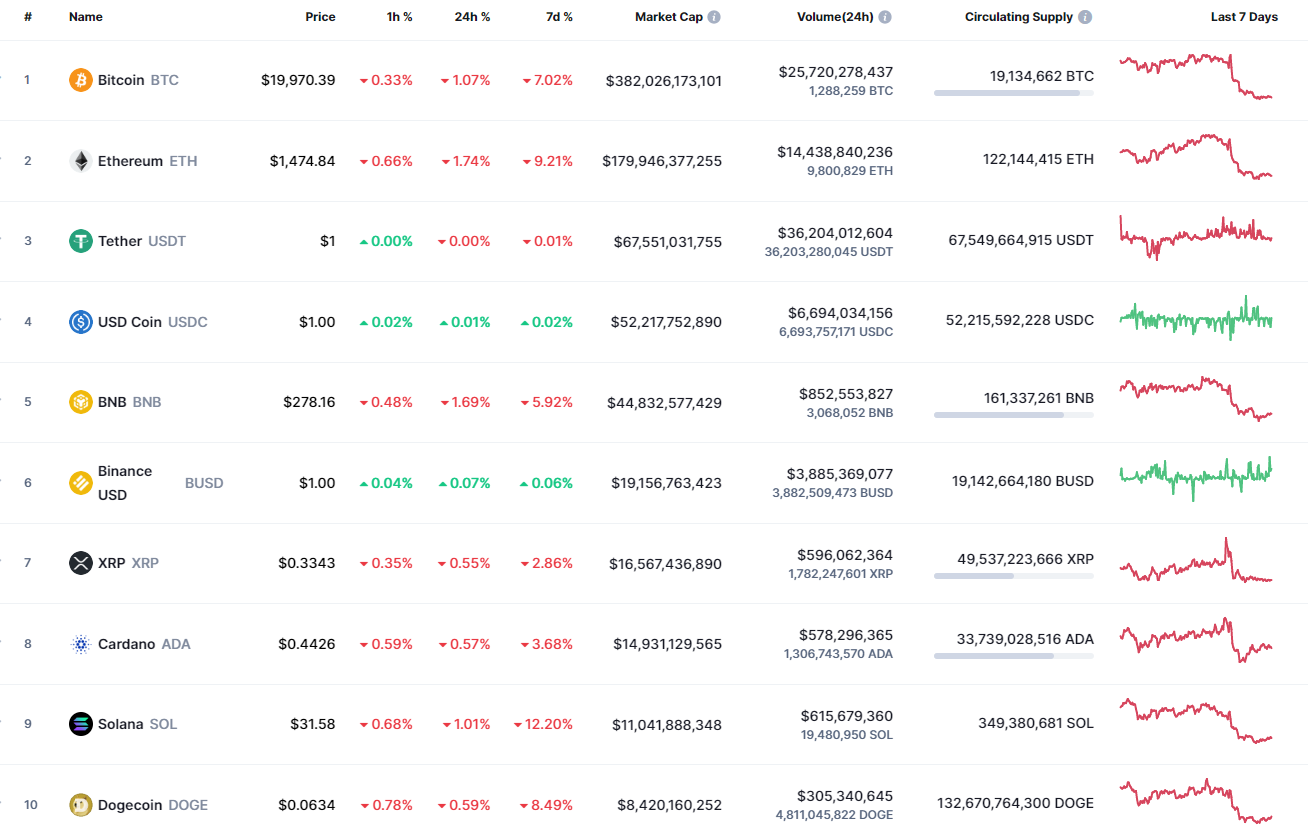Sort by the 7d % column header
Viewport: 1308px width, 838px height.
[559, 16]
